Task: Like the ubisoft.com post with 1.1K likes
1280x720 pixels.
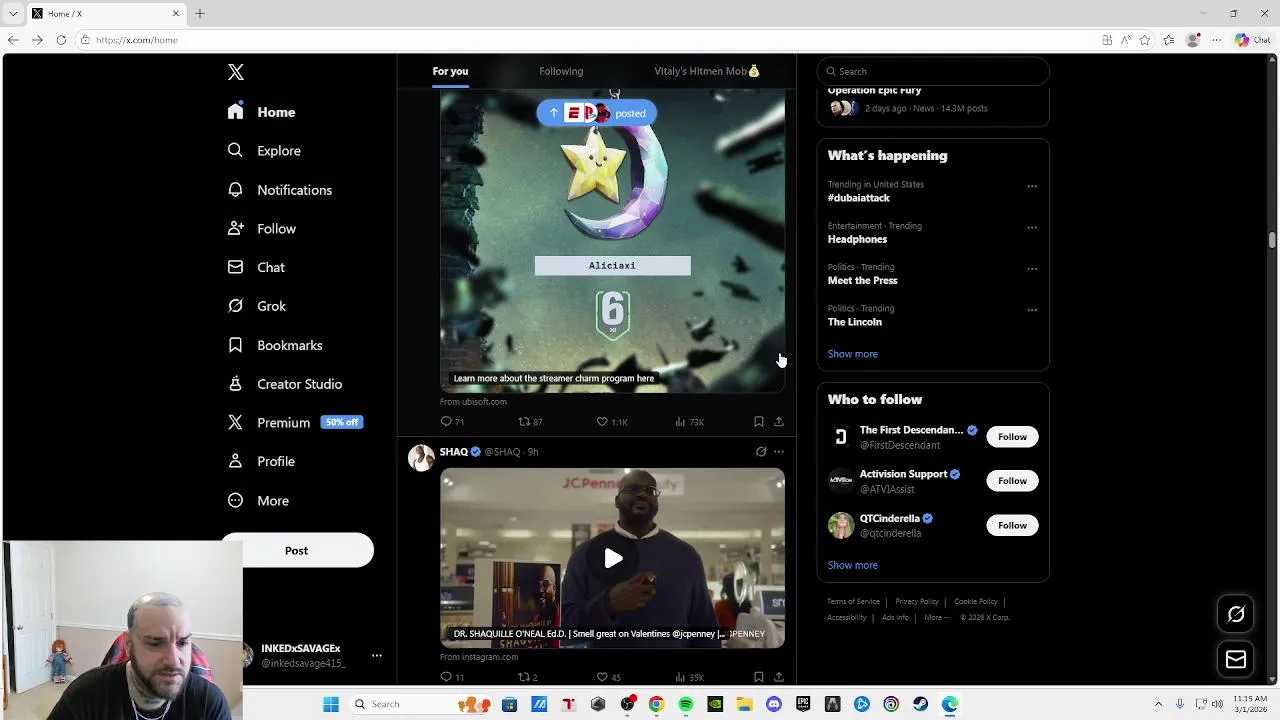Action: coord(612,422)
